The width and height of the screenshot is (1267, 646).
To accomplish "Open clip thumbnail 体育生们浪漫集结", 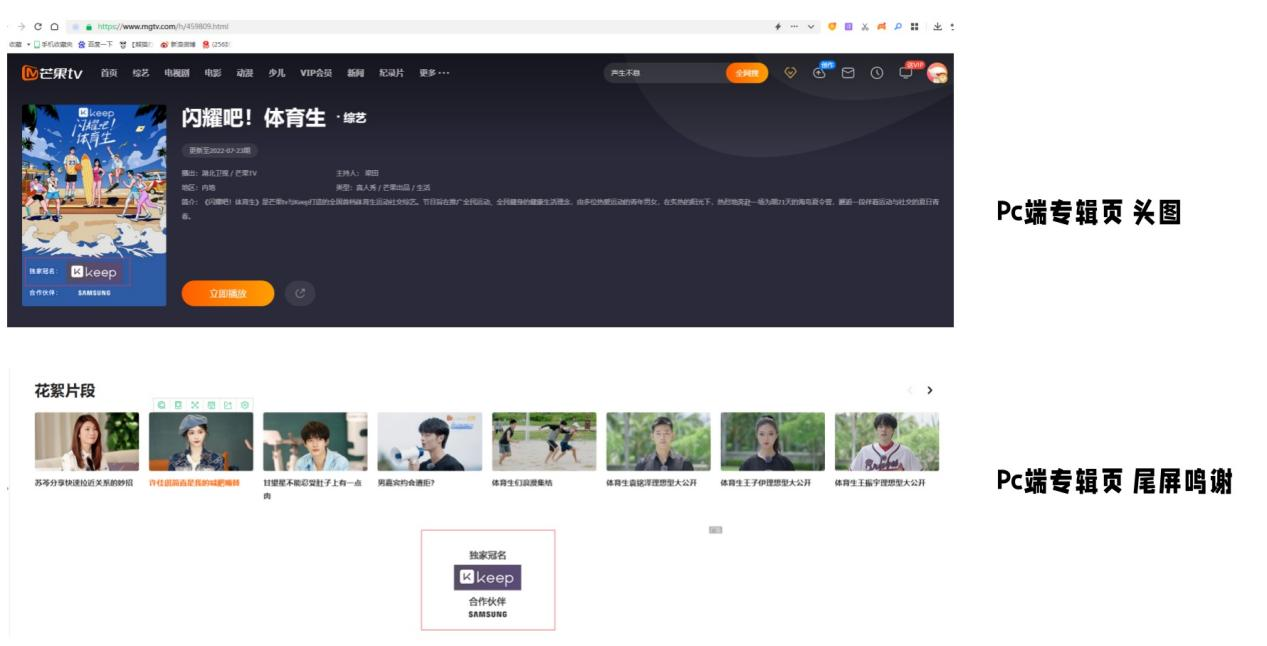I will point(544,441).
